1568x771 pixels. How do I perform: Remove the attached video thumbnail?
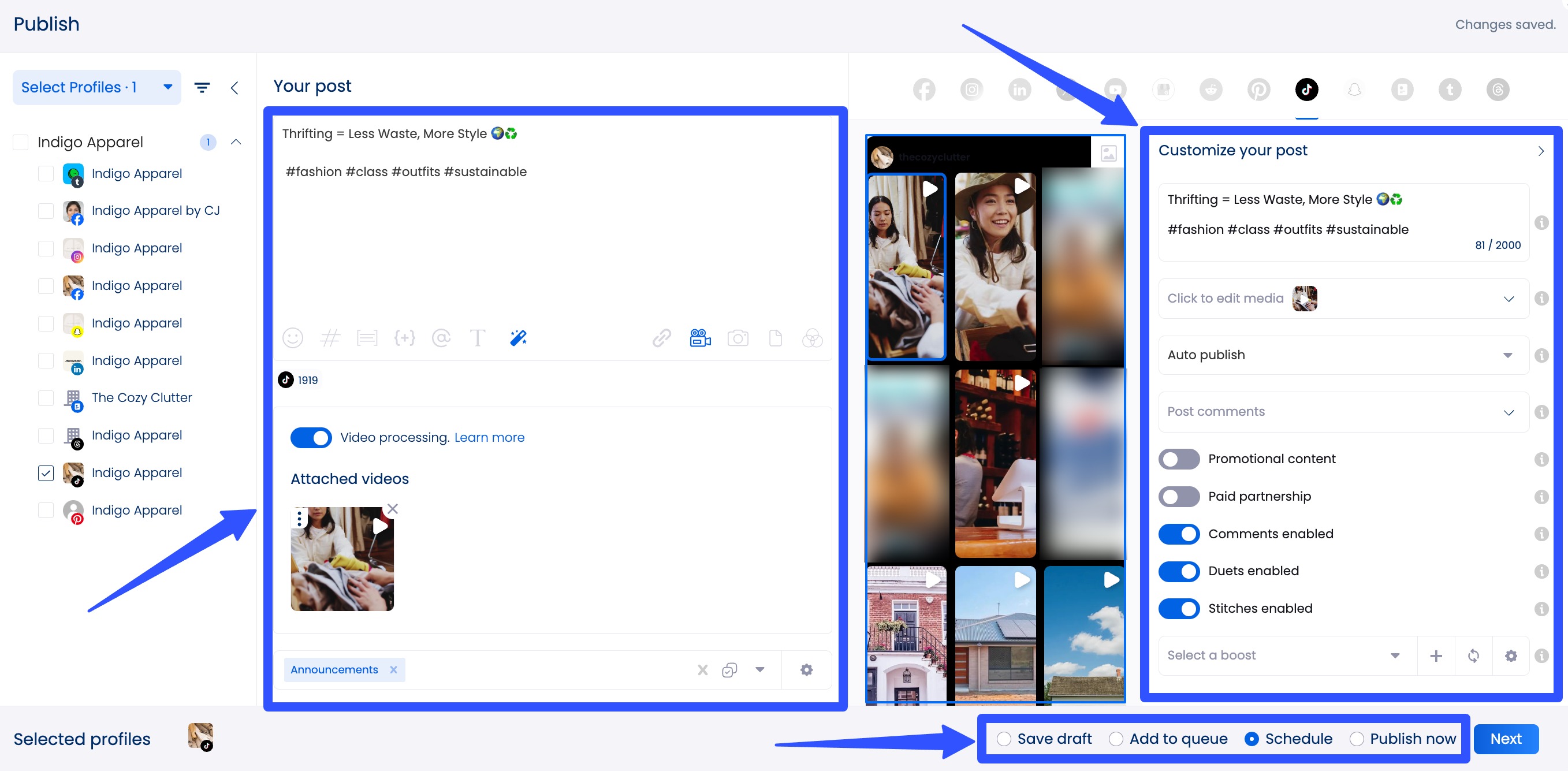click(393, 509)
